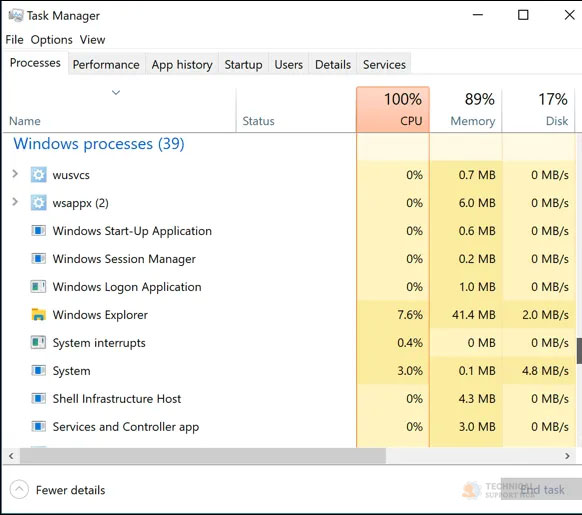The height and width of the screenshot is (515, 582).
Task: Click the Fewer details label
Action: tap(71, 490)
